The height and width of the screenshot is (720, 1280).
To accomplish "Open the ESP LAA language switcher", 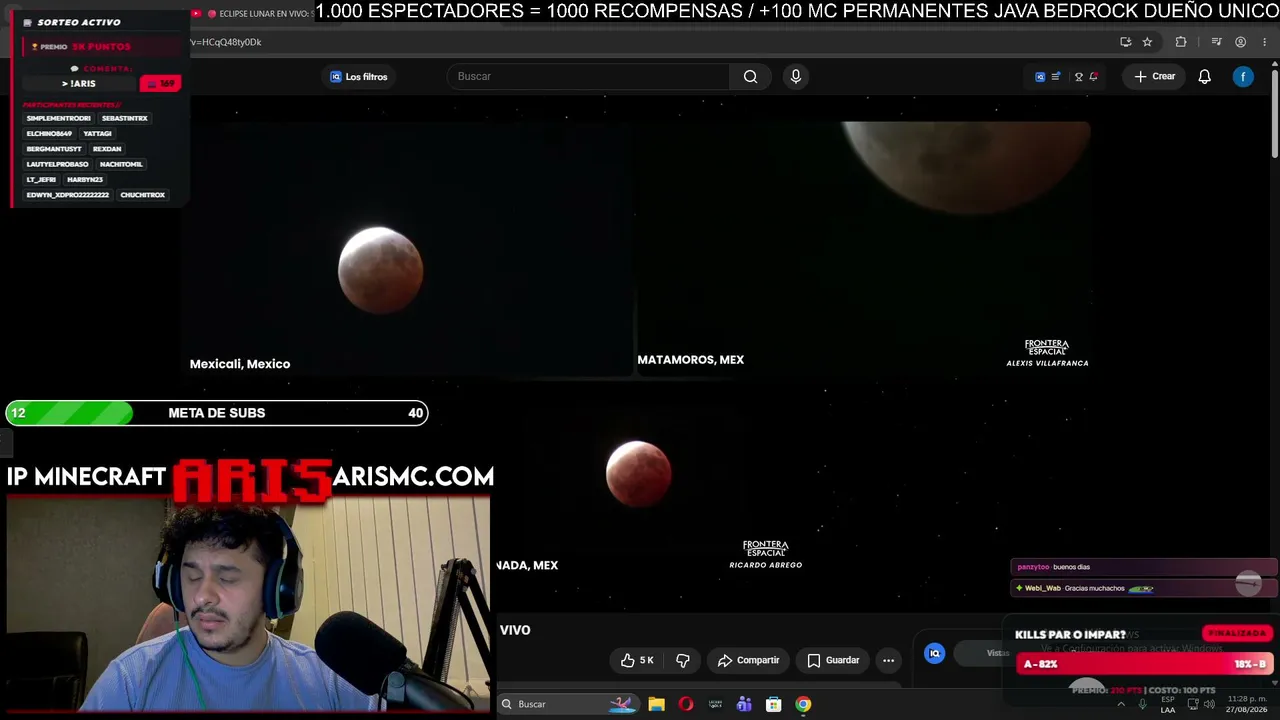I will (1168, 705).
